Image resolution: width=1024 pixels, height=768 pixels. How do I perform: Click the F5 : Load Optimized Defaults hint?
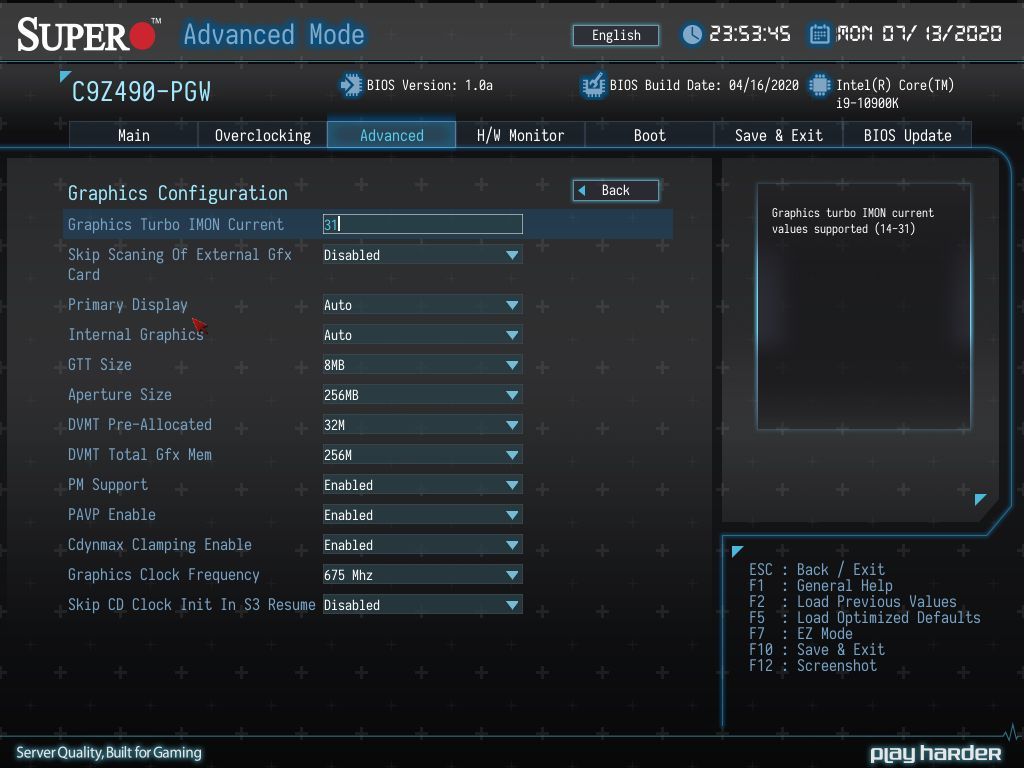865,618
